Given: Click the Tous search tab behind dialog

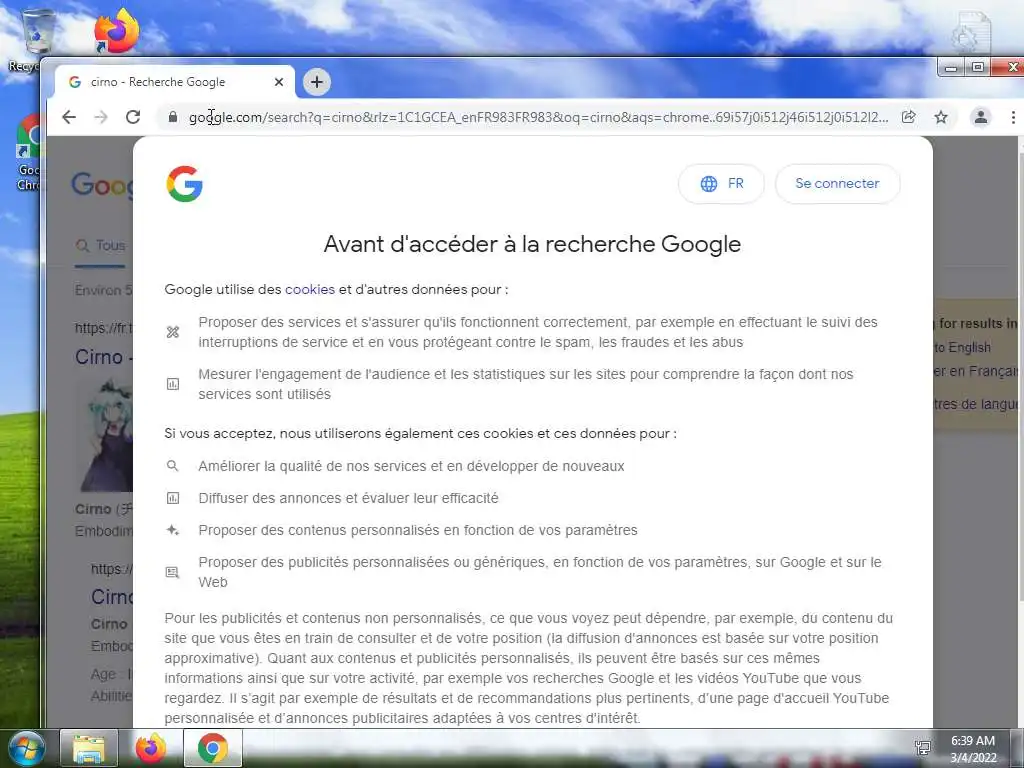Looking at the screenshot, I should click(x=101, y=246).
